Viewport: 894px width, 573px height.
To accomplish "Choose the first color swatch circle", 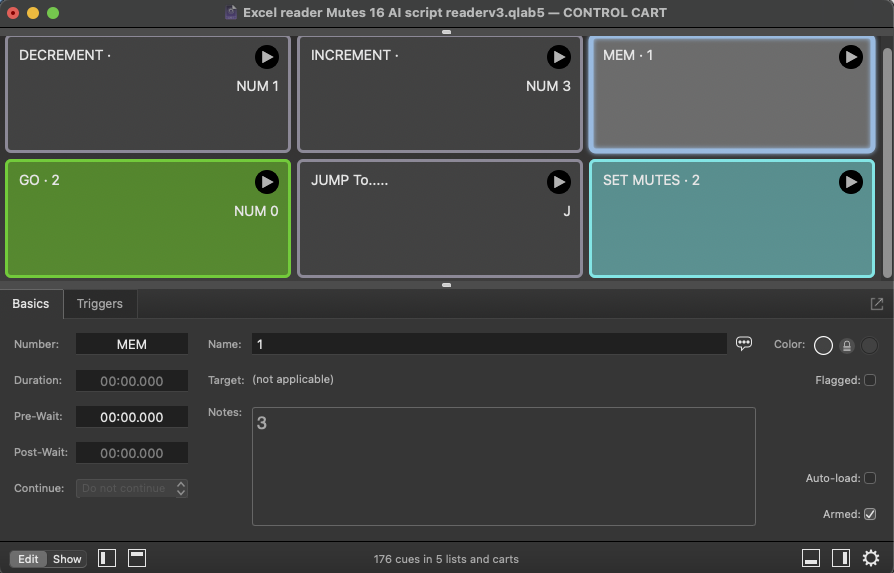I will [823, 345].
